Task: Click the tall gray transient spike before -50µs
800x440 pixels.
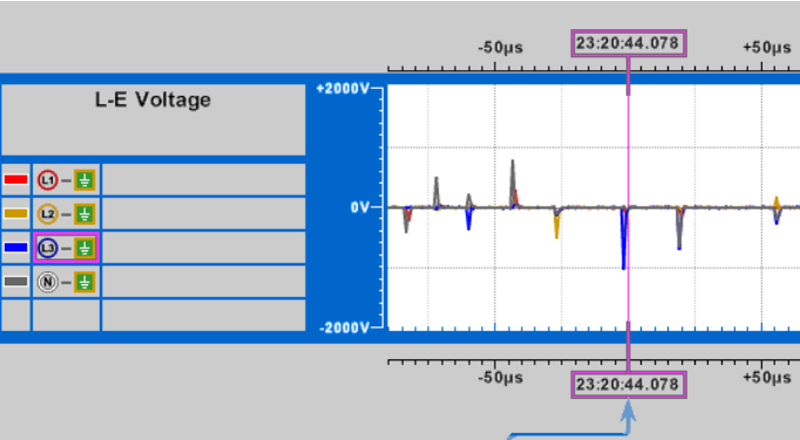Action: tap(512, 183)
